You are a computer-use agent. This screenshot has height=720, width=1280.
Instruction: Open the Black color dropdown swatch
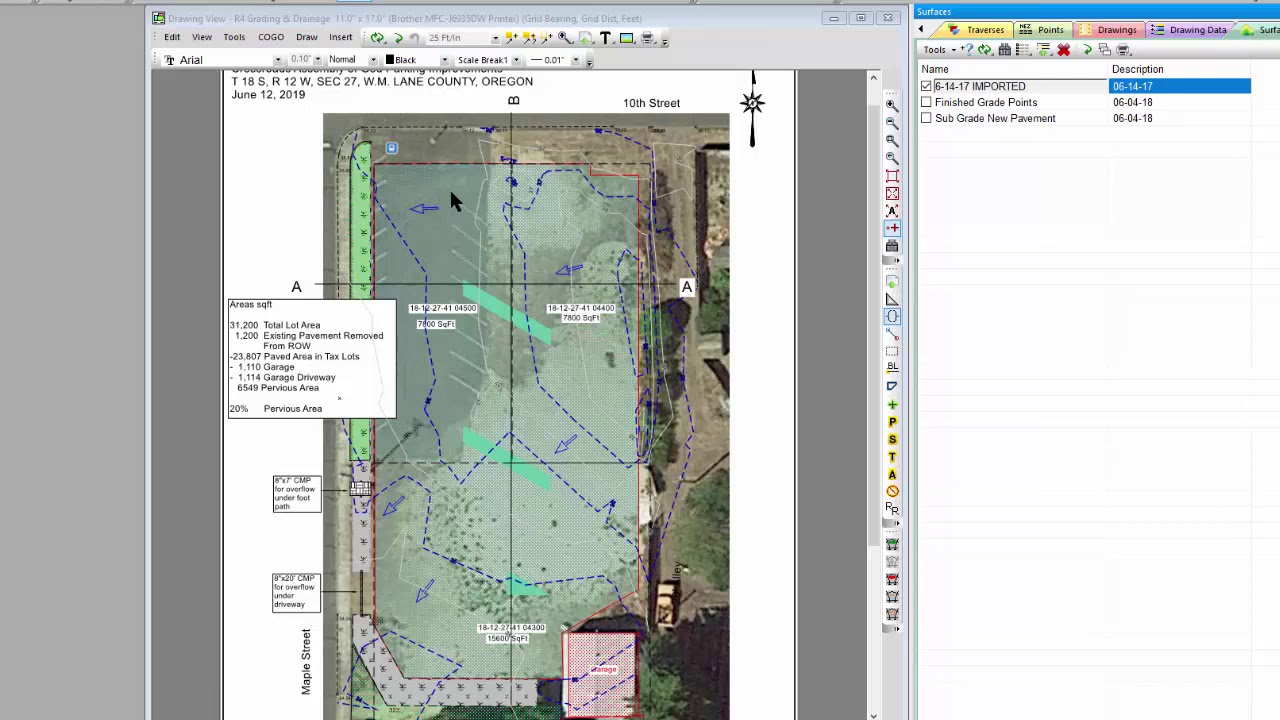pyautogui.click(x=445, y=60)
